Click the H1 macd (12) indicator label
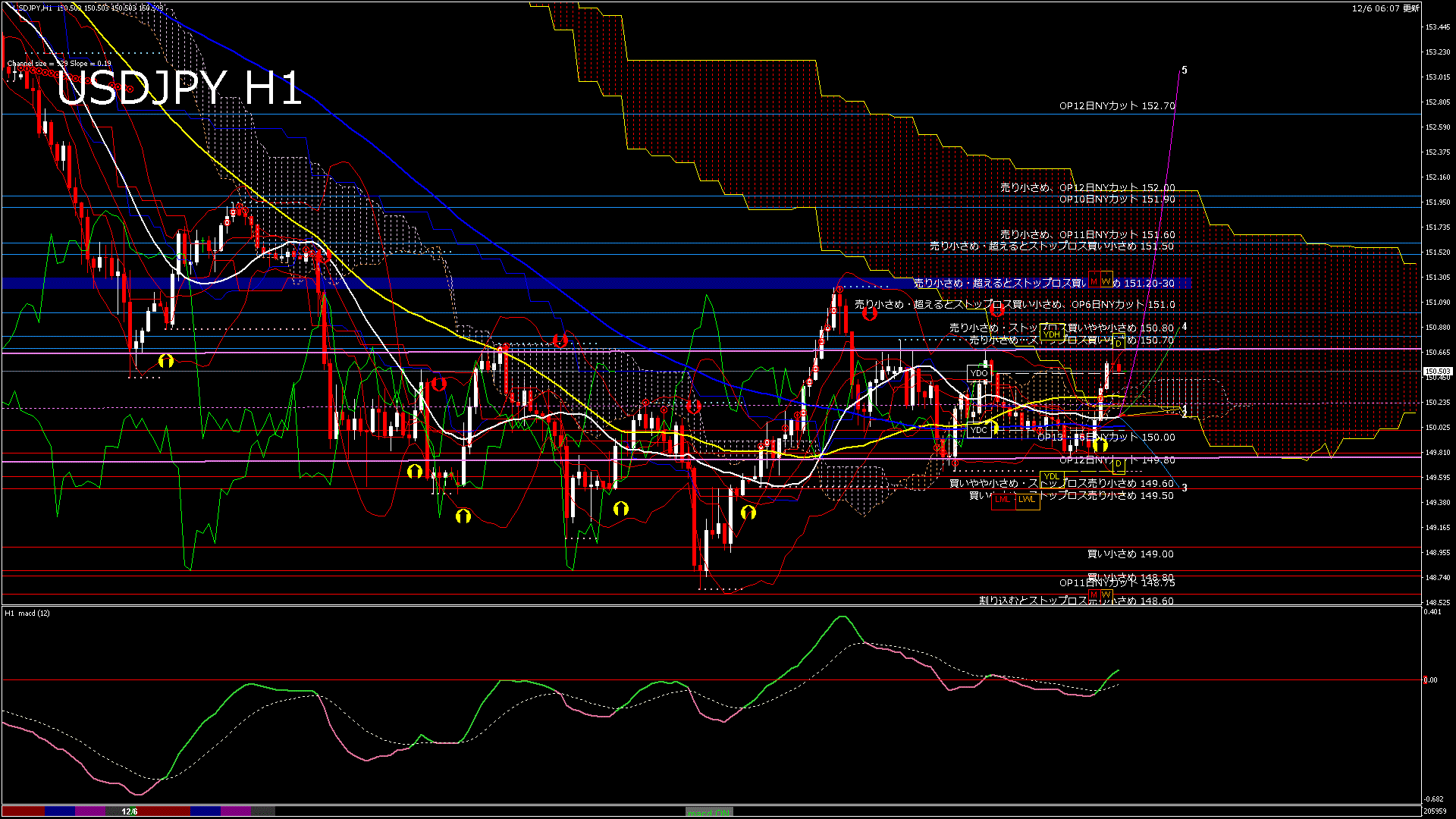The width and height of the screenshot is (1456, 819). [27, 613]
